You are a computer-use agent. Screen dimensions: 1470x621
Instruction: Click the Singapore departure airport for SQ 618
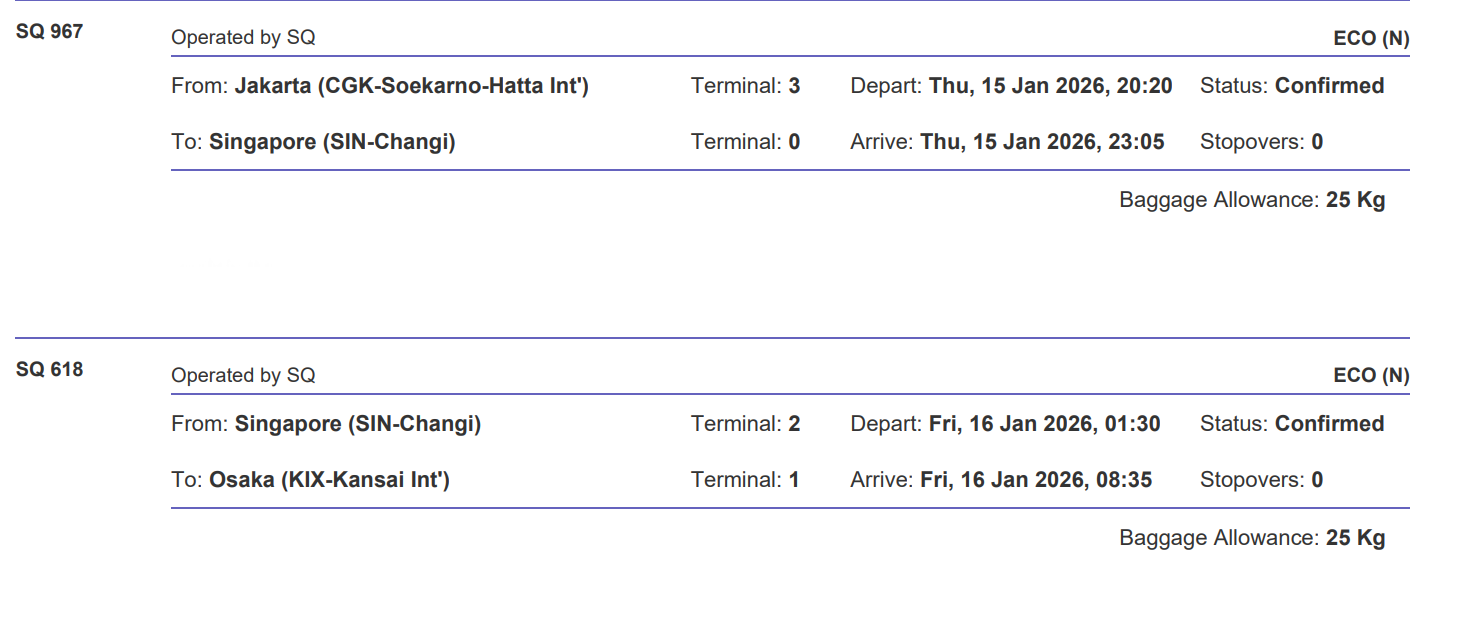click(358, 424)
